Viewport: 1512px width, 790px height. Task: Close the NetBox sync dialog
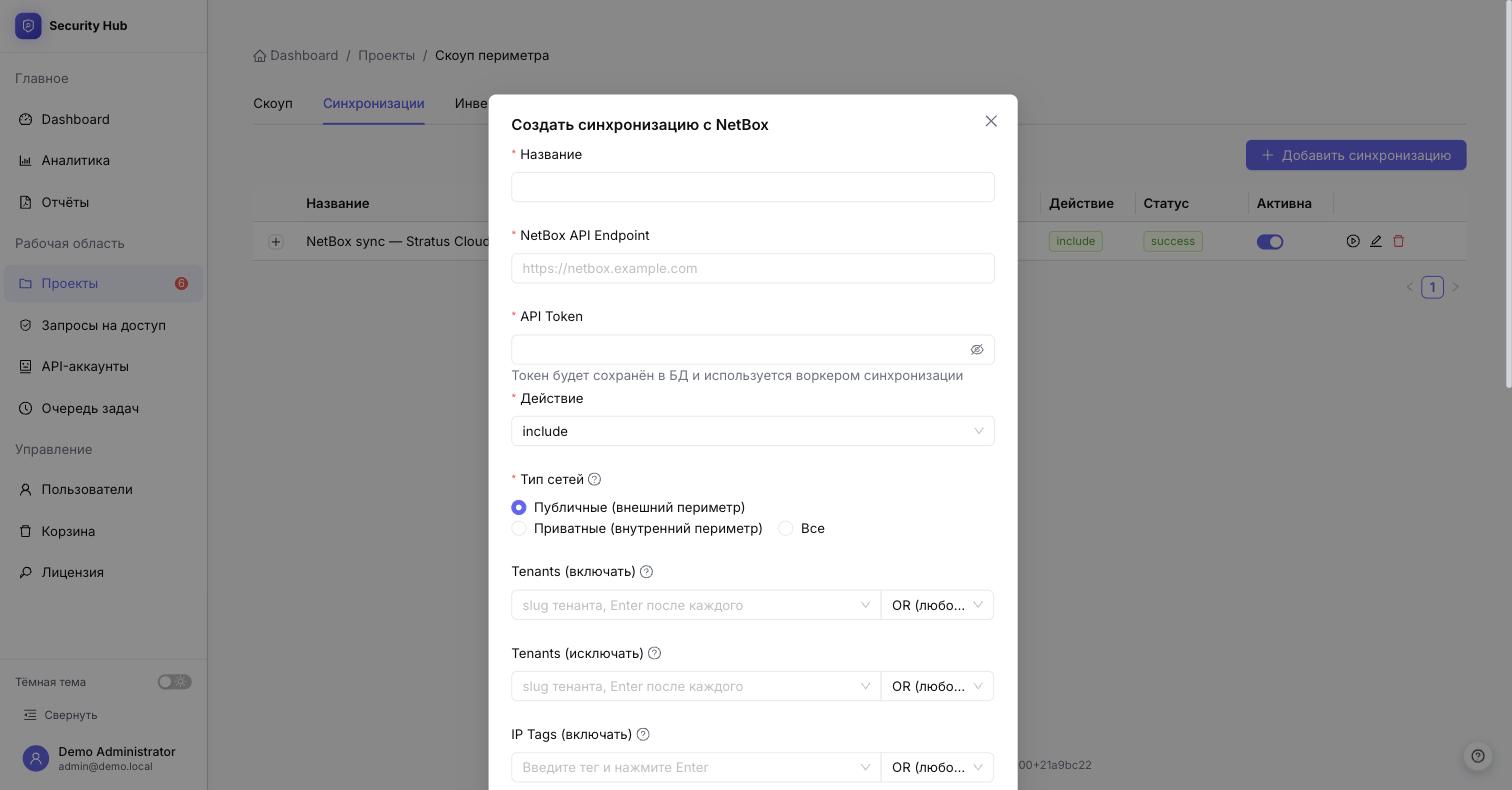(x=991, y=121)
